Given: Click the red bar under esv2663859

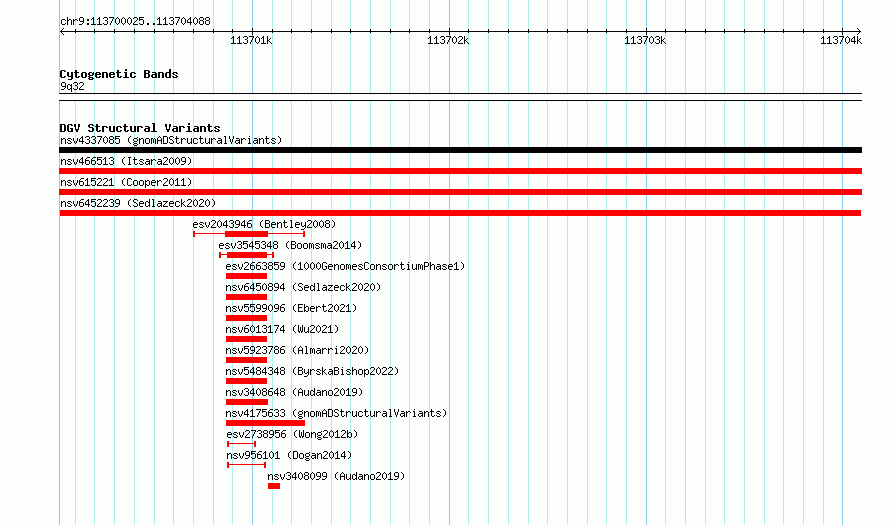Looking at the screenshot, I should pyautogui.click(x=246, y=276).
